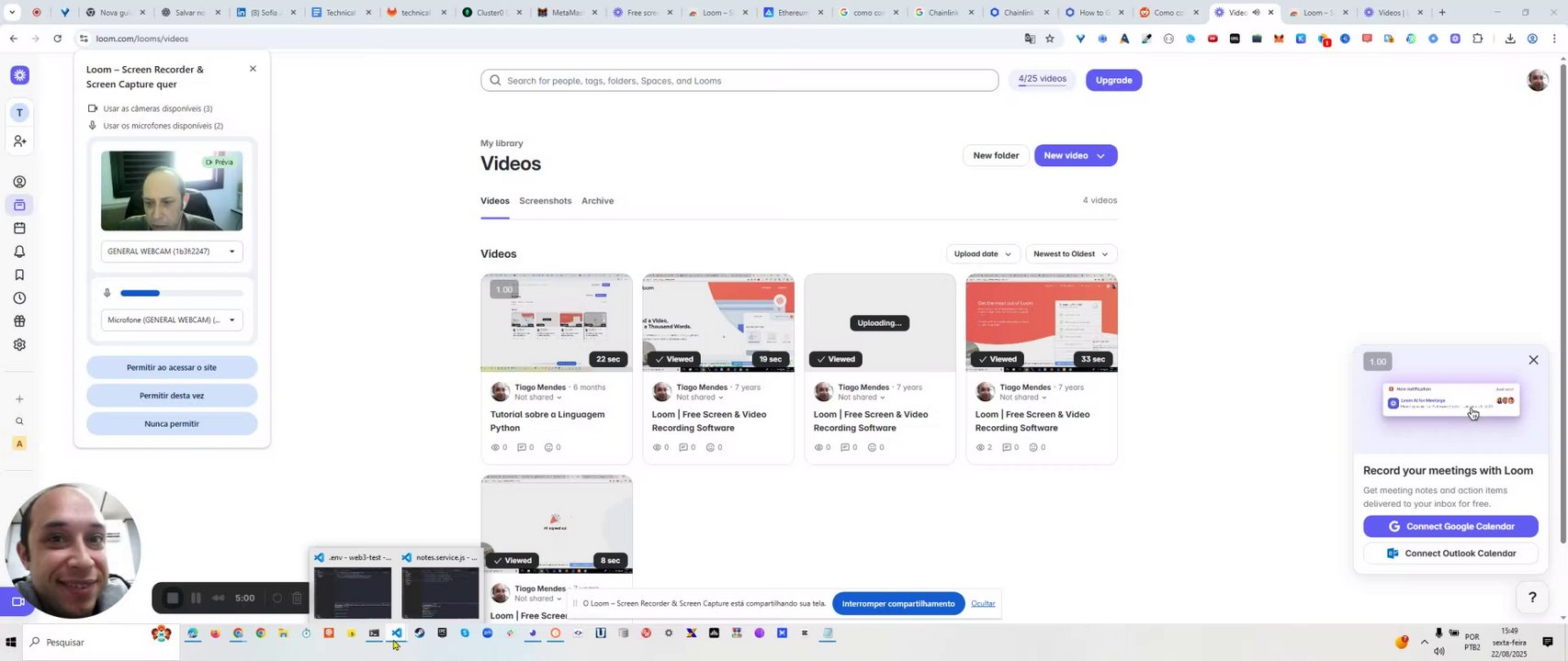Viewport: 1568px width, 661px height.
Task: Switch to the Screenshots tab
Action: click(x=545, y=201)
